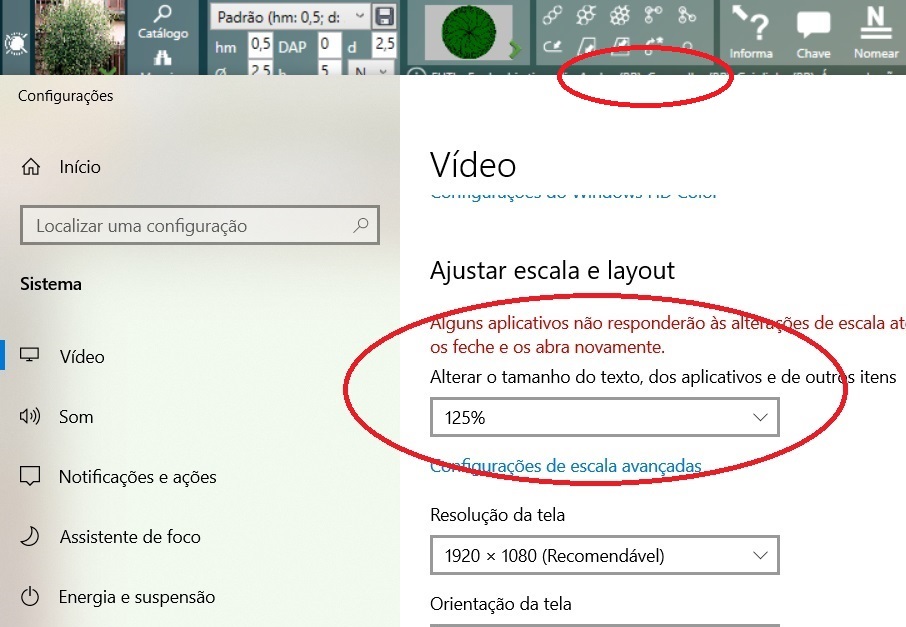The height and width of the screenshot is (627, 906).
Task: Click the save preset floppy disk icon
Action: click(384, 16)
